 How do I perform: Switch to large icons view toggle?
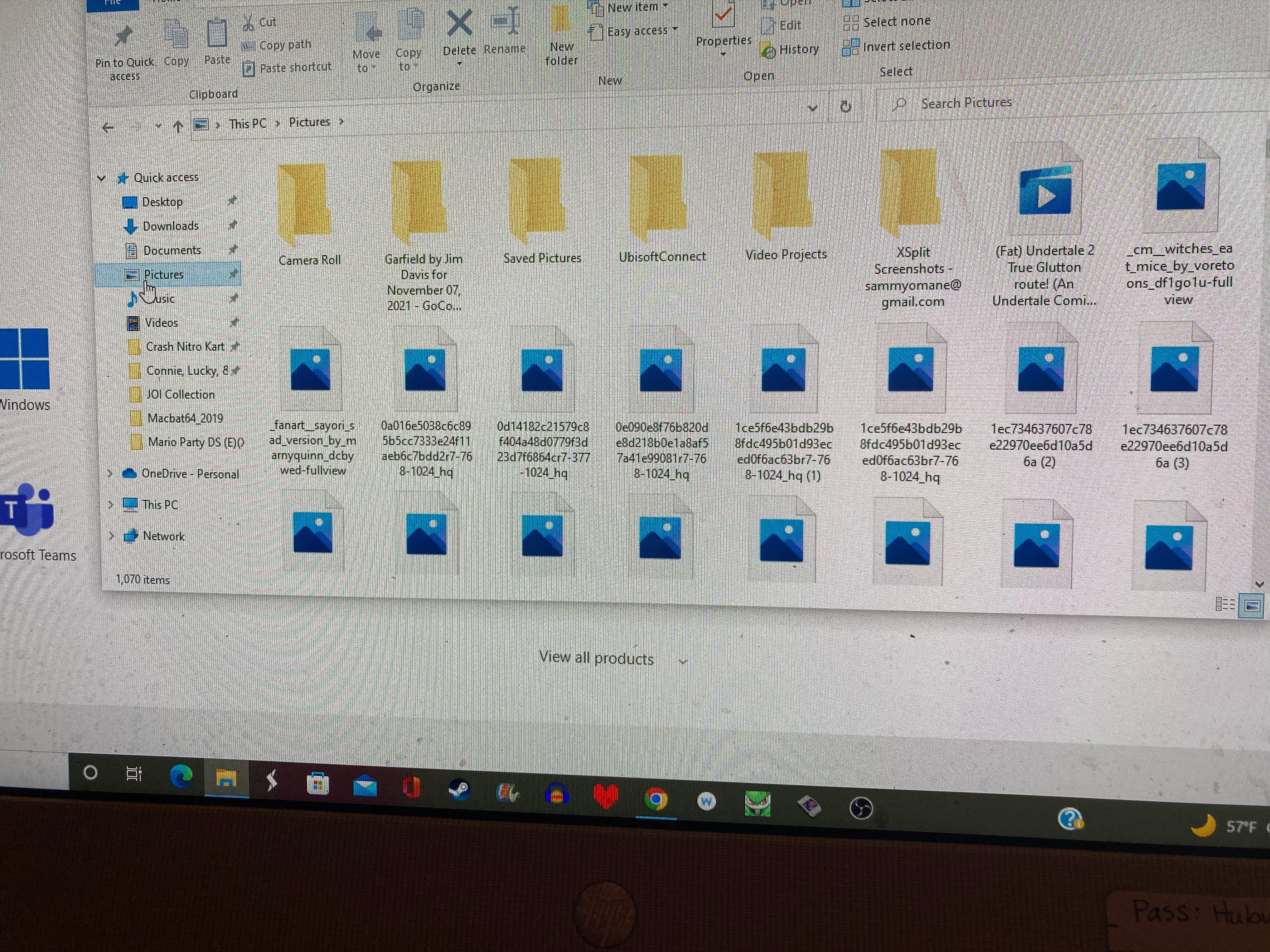coord(1252,606)
